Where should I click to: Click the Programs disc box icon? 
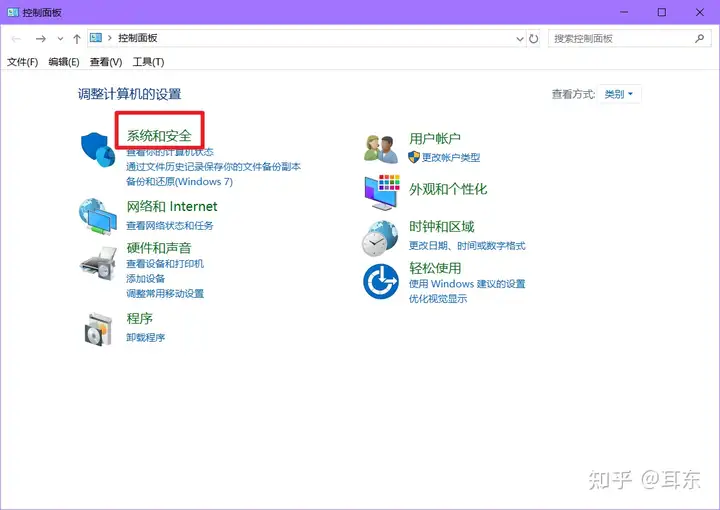click(x=98, y=329)
